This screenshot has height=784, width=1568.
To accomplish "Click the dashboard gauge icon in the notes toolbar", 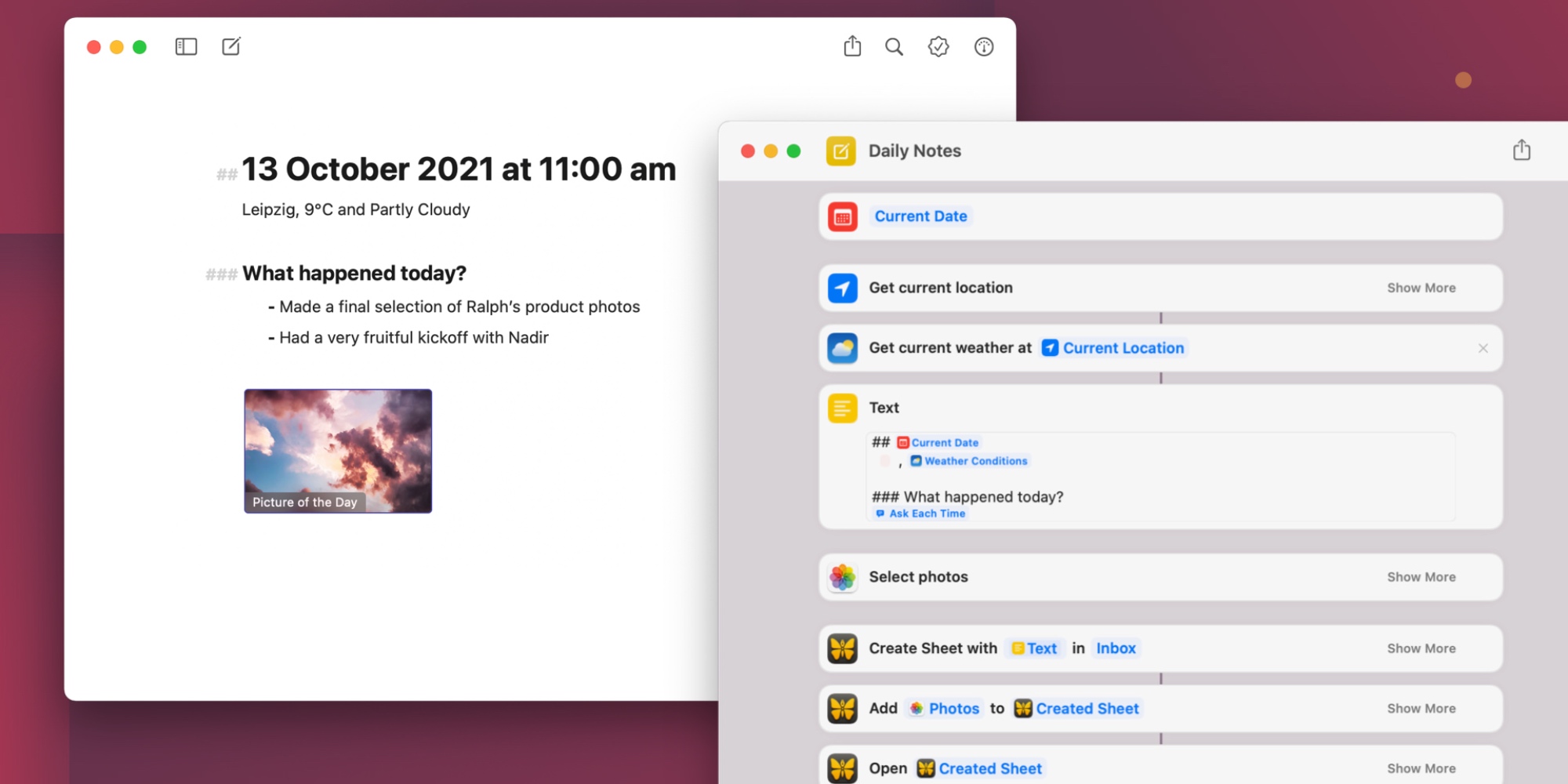I will click(x=983, y=47).
